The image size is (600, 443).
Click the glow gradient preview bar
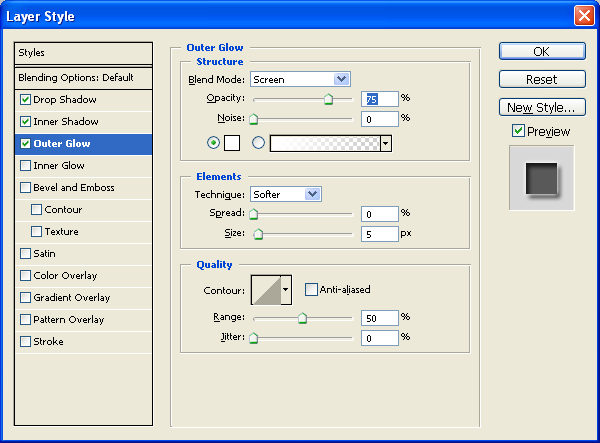point(325,143)
